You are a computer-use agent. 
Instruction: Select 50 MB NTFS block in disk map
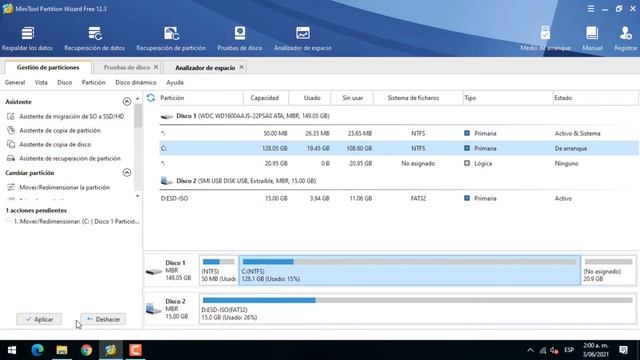coord(218,270)
